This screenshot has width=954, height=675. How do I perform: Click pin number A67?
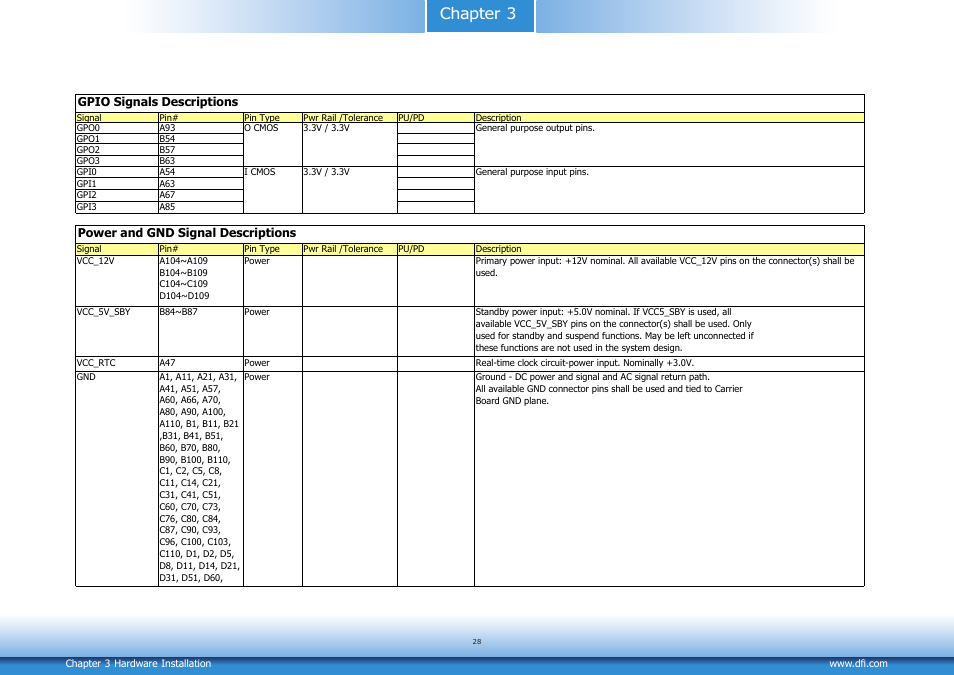[x=167, y=195]
